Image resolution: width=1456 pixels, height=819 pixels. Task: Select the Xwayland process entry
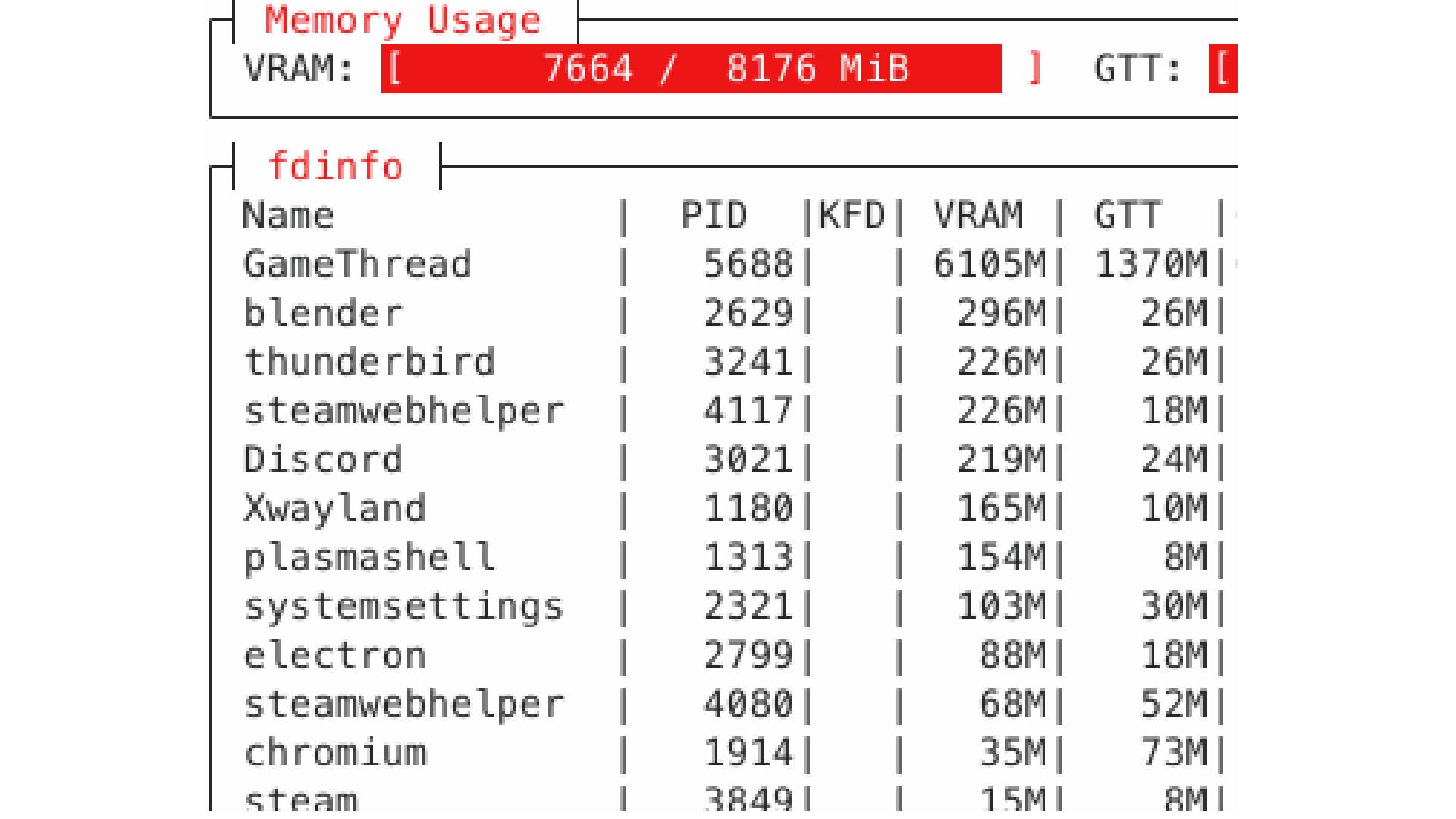[x=334, y=507]
